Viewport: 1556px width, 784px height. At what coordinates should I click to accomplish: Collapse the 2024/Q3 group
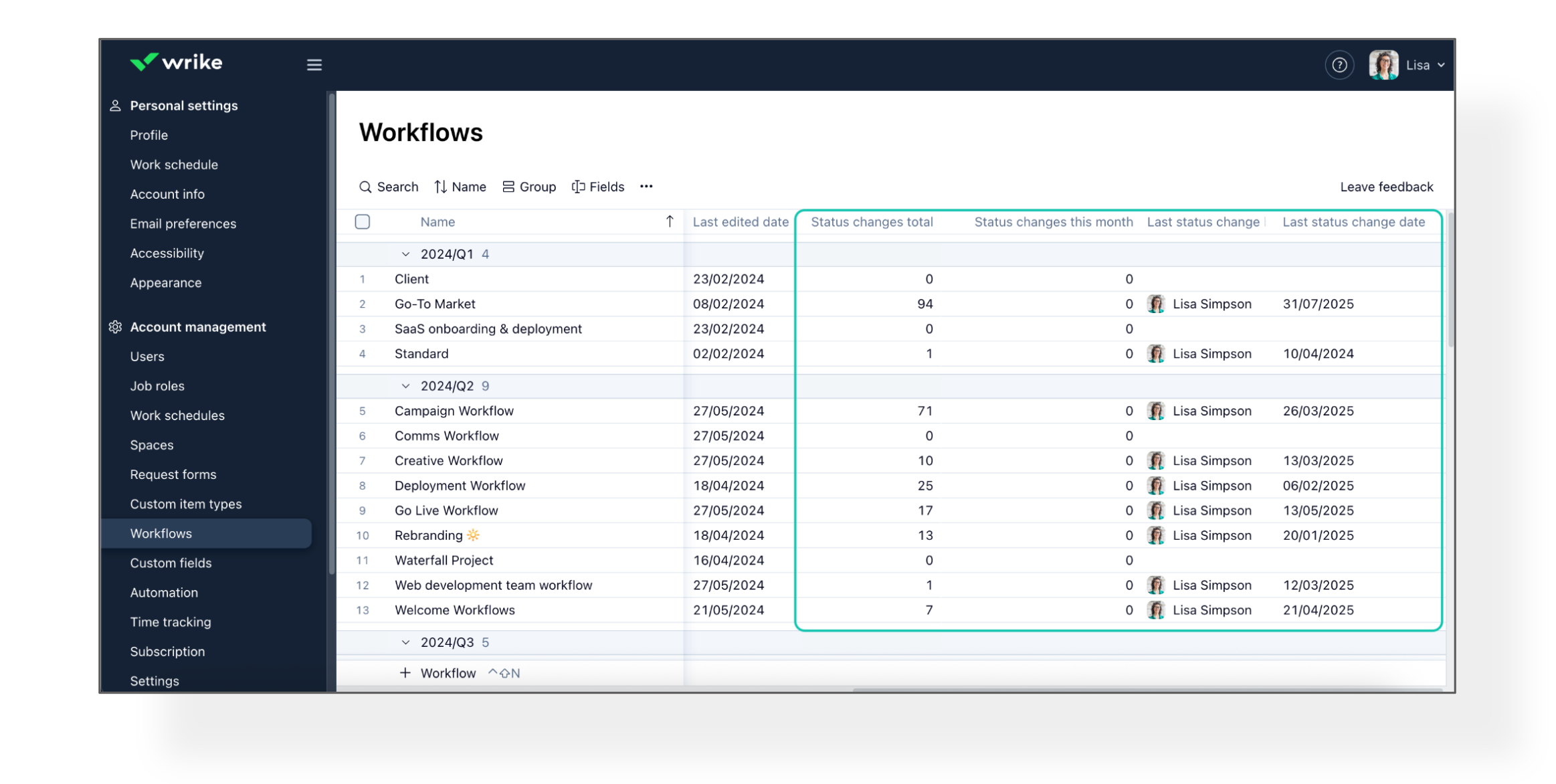(405, 642)
